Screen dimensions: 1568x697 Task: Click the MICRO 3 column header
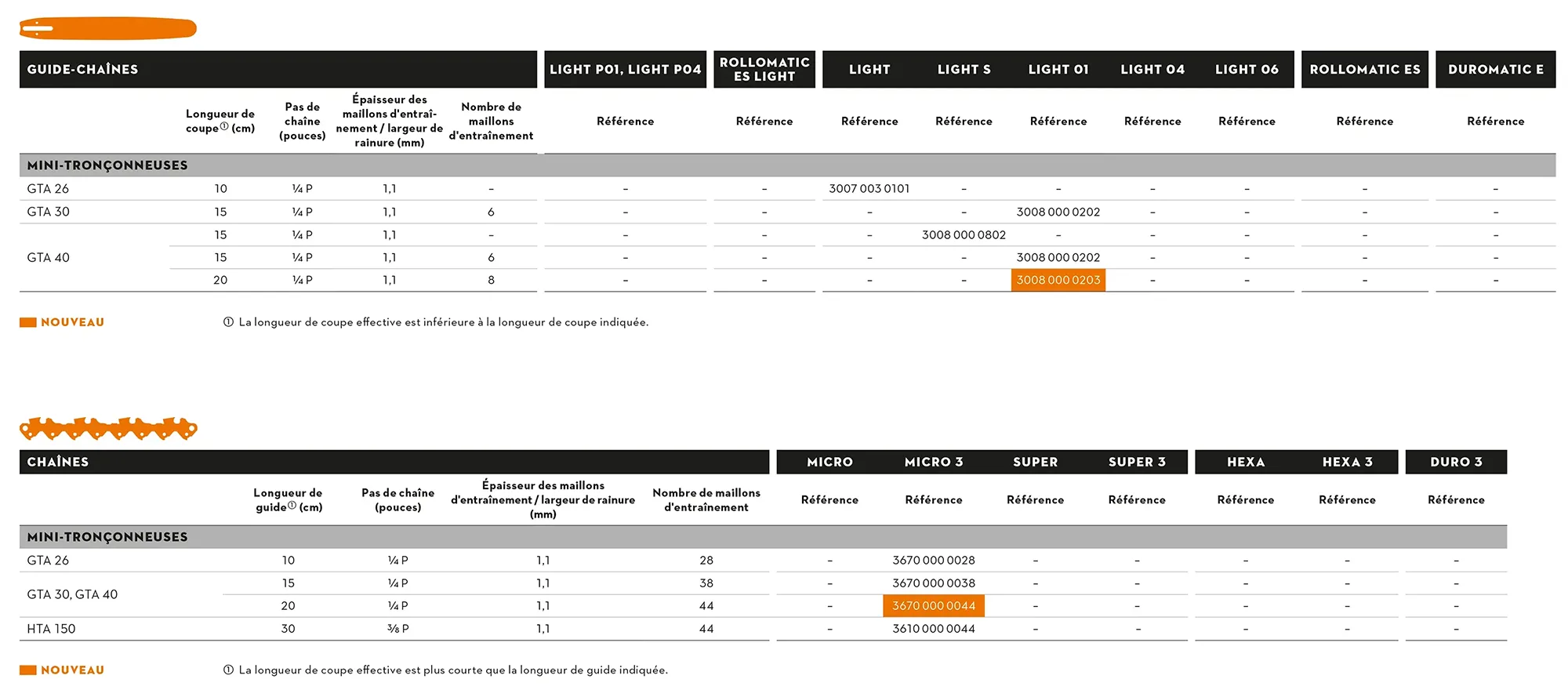pyautogui.click(x=934, y=462)
